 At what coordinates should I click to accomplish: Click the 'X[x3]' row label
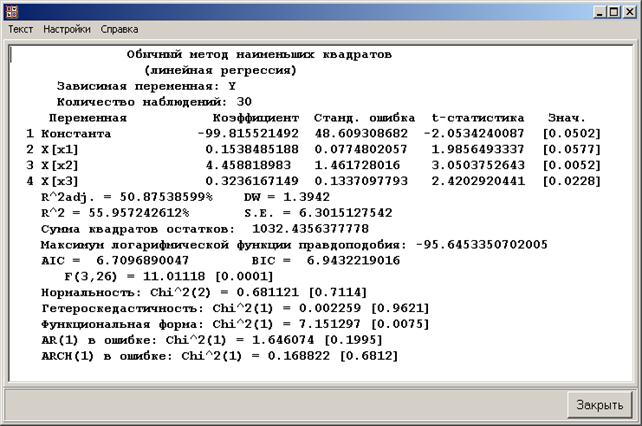click(60, 181)
